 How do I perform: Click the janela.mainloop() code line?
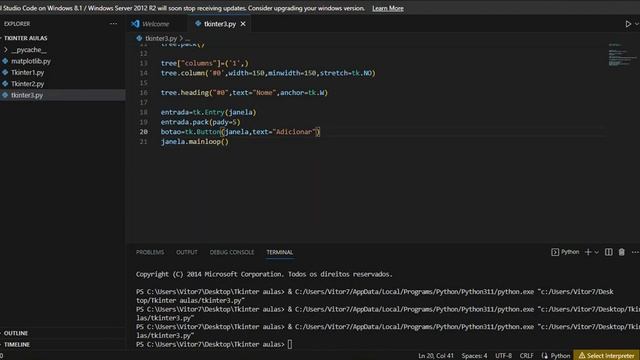point(195,142)
